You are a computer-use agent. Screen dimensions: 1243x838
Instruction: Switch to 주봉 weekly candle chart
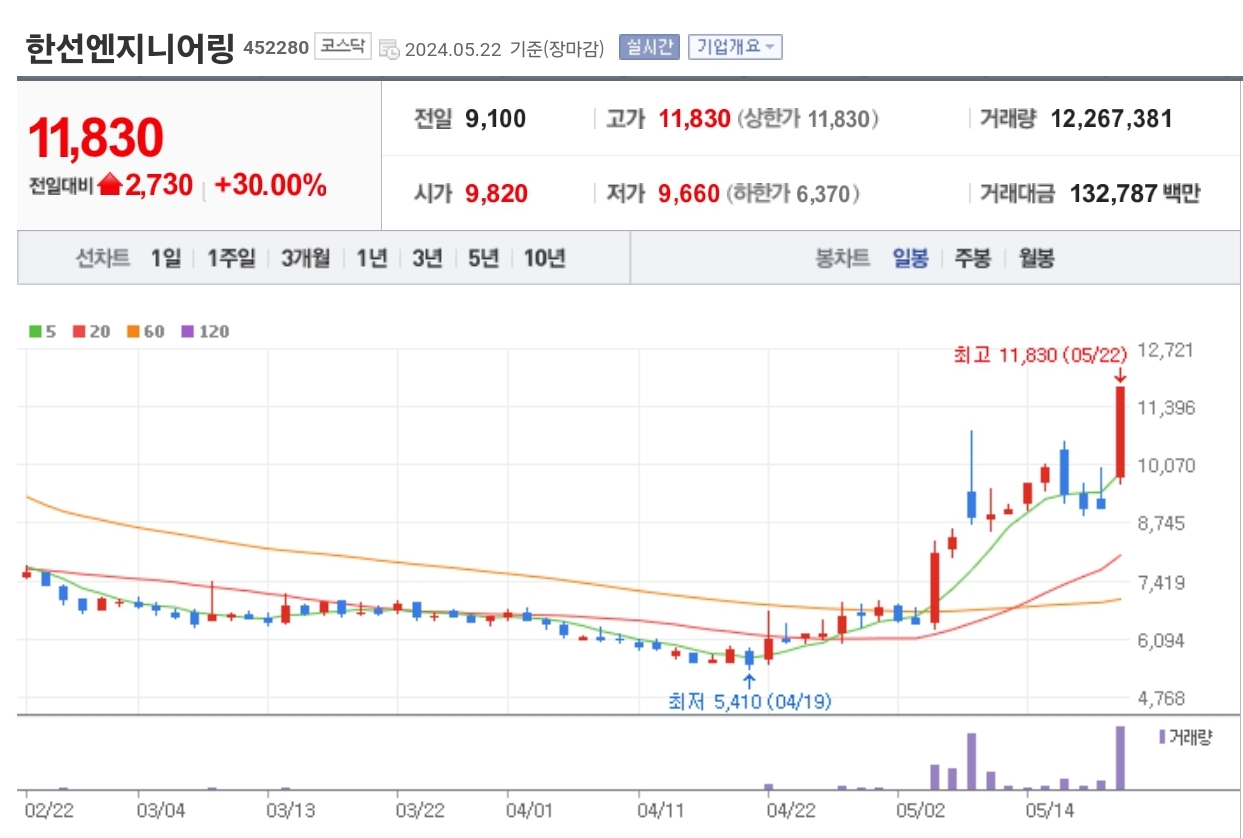[x=973, y=258]
